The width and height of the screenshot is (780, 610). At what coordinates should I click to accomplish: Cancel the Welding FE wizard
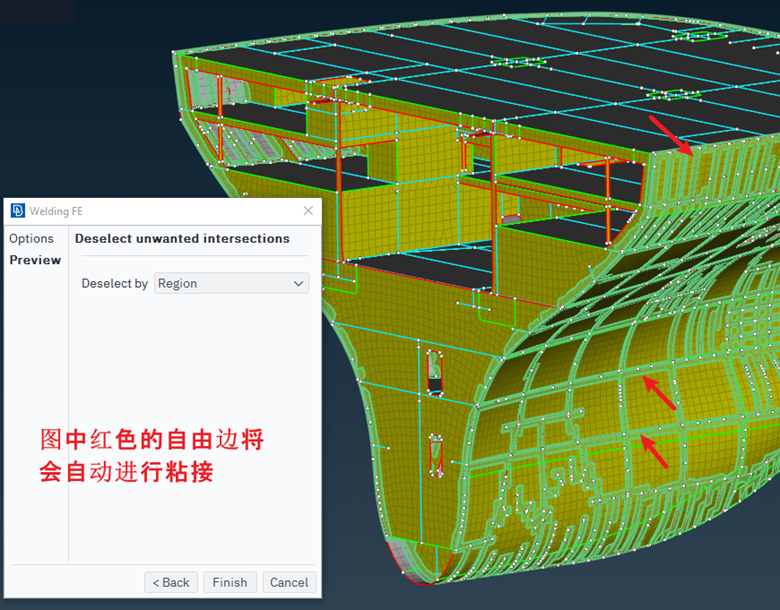point(289,582)
